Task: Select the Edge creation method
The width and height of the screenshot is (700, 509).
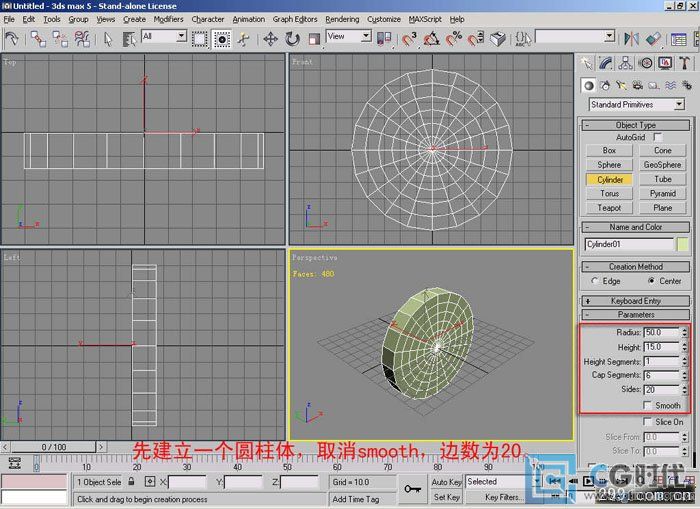Action: coord(595,281)
